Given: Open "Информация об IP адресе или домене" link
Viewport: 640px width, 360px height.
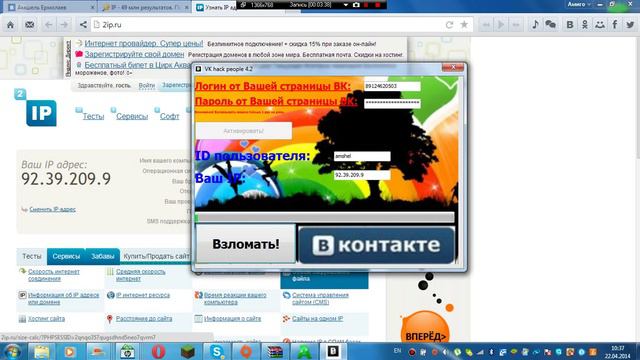Looking at the screenshot, I should point(63,298).
